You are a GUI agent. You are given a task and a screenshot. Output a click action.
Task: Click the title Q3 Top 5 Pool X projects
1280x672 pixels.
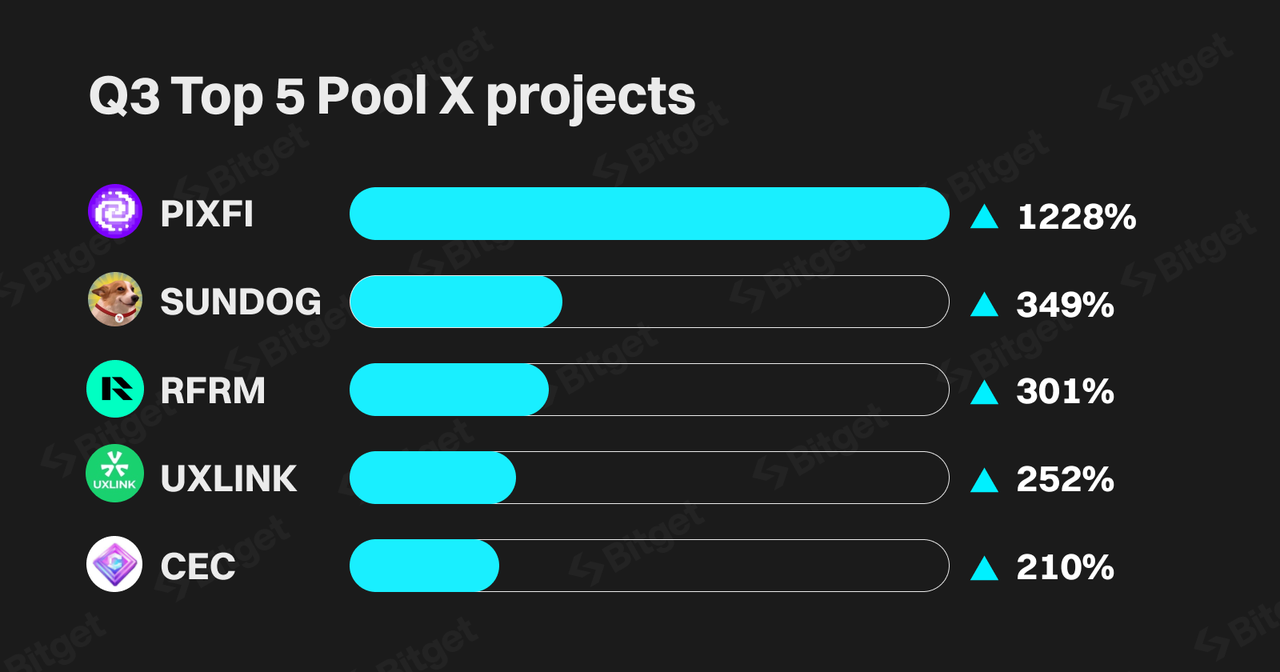[392, 98]
